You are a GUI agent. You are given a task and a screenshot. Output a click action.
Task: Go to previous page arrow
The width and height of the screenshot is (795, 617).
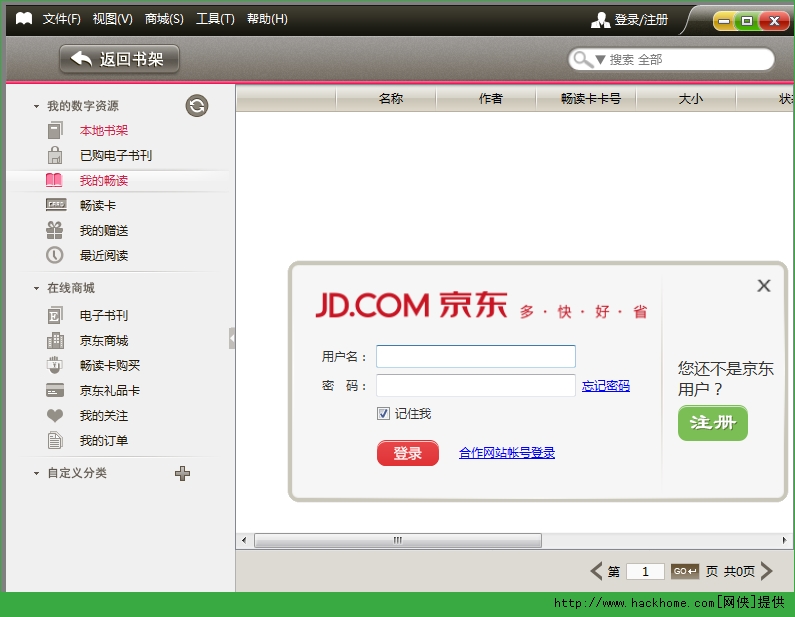(x=596, y=571)
